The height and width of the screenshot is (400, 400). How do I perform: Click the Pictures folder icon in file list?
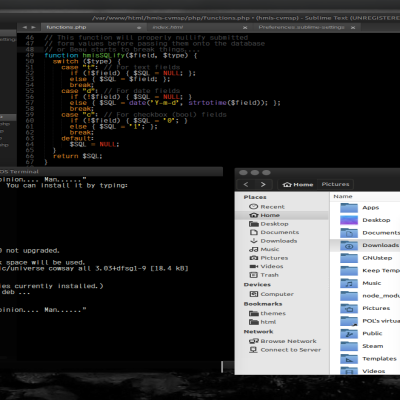(349, 308)
